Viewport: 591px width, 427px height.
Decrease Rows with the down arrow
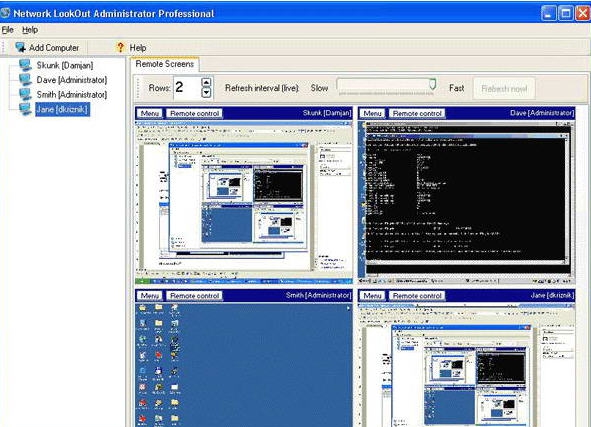pyautogui.click(x=206, y=92)
